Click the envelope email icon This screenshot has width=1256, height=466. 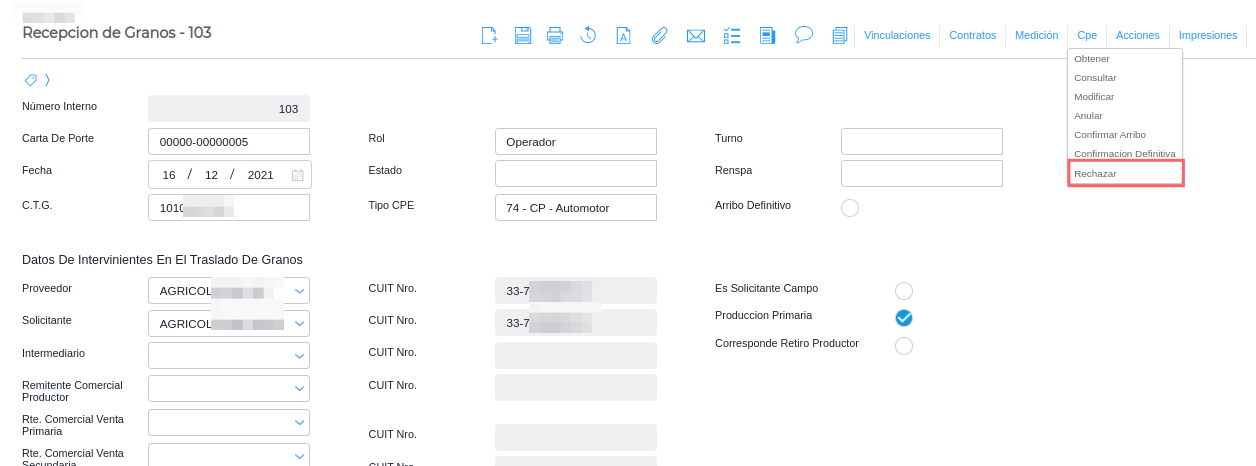pos(696,36)
